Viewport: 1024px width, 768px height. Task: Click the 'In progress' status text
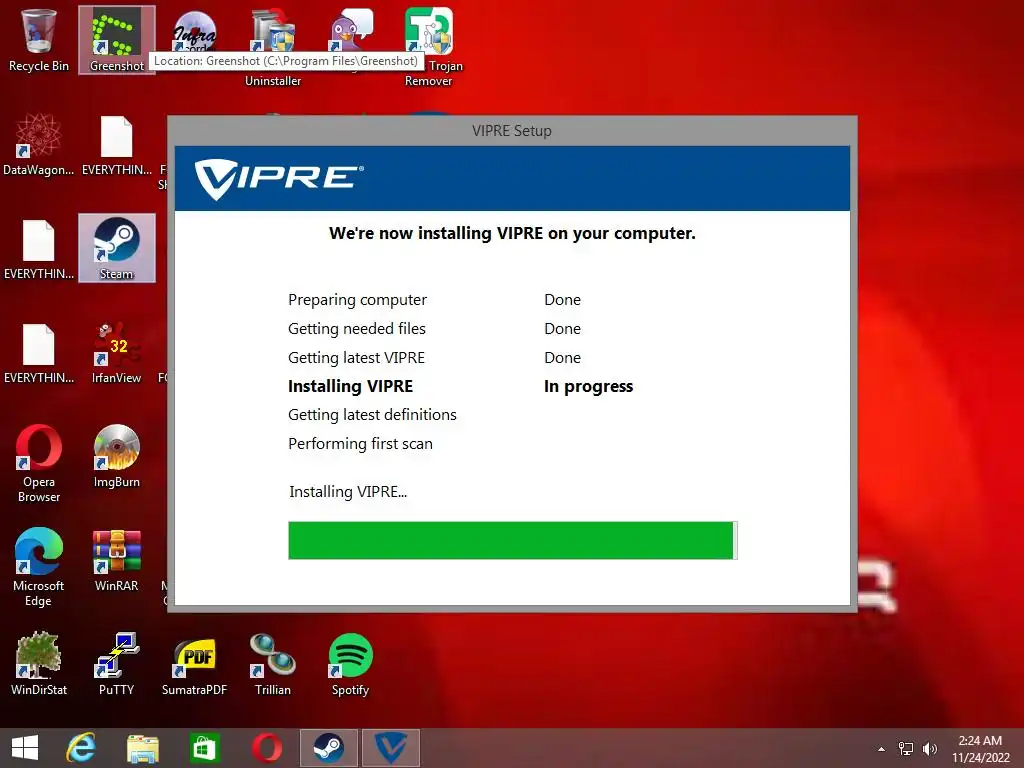coord(588,386)
